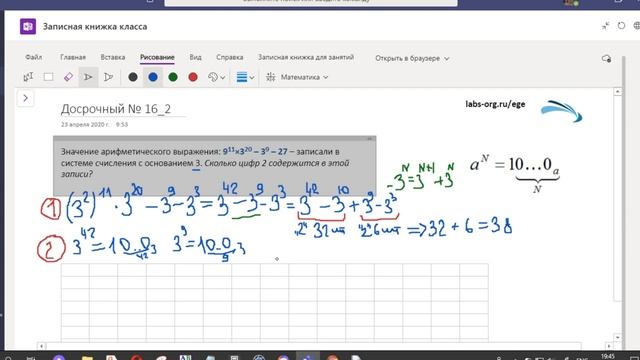Screen dimensions: 640x360
Task: Click the page title Досрочный № 16_2
Action: click(x=116, y=109)
